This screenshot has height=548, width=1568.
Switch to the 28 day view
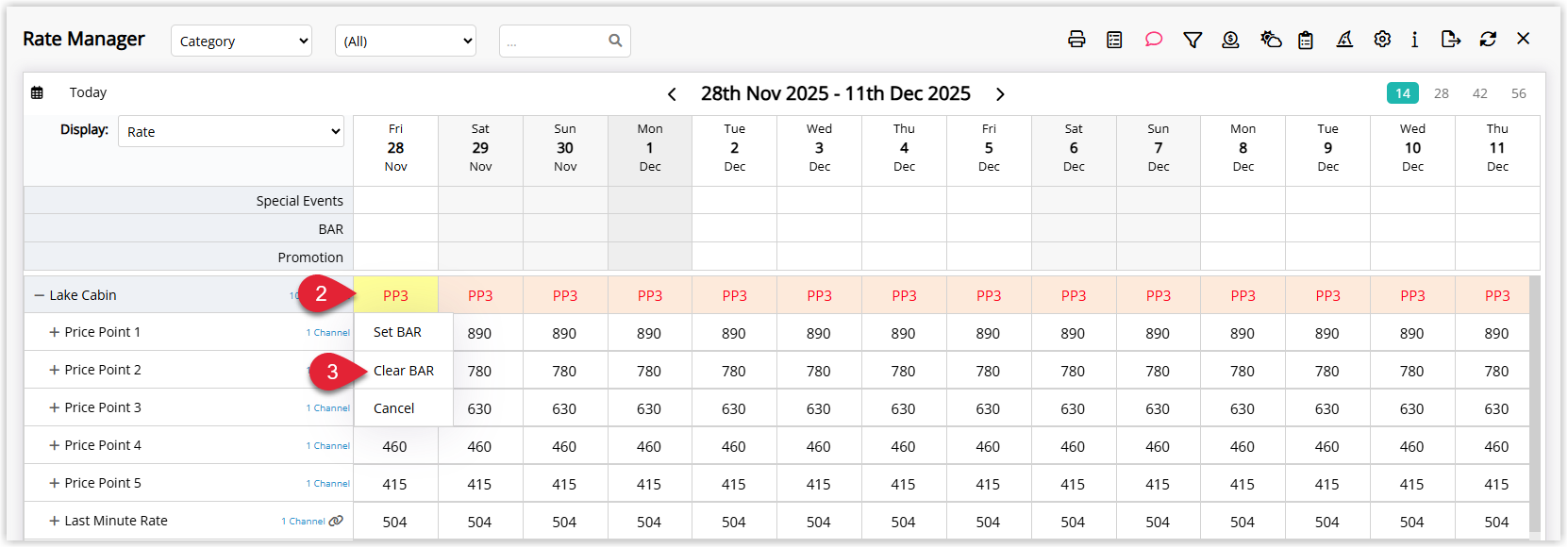[x=1442, y=93]
